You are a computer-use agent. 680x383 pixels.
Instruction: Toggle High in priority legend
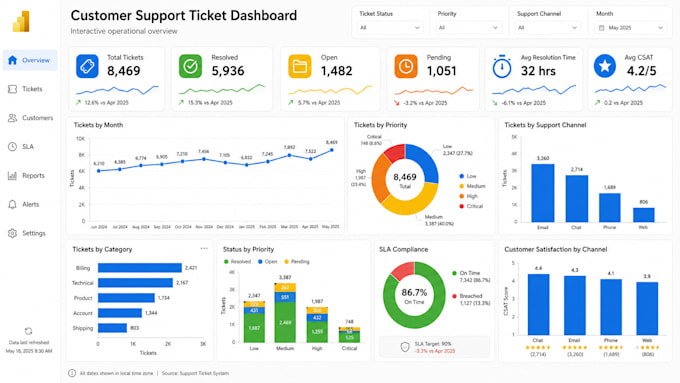(468, 196)
